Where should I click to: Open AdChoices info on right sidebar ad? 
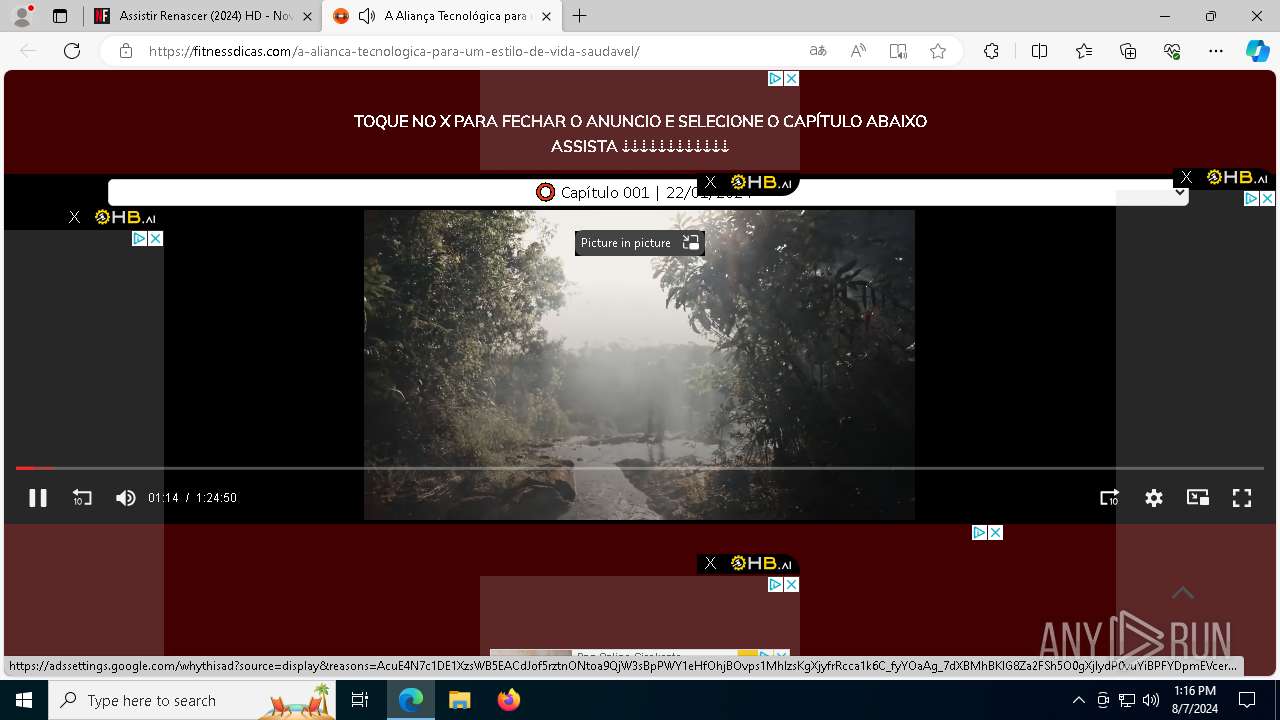click(1251, 198)
